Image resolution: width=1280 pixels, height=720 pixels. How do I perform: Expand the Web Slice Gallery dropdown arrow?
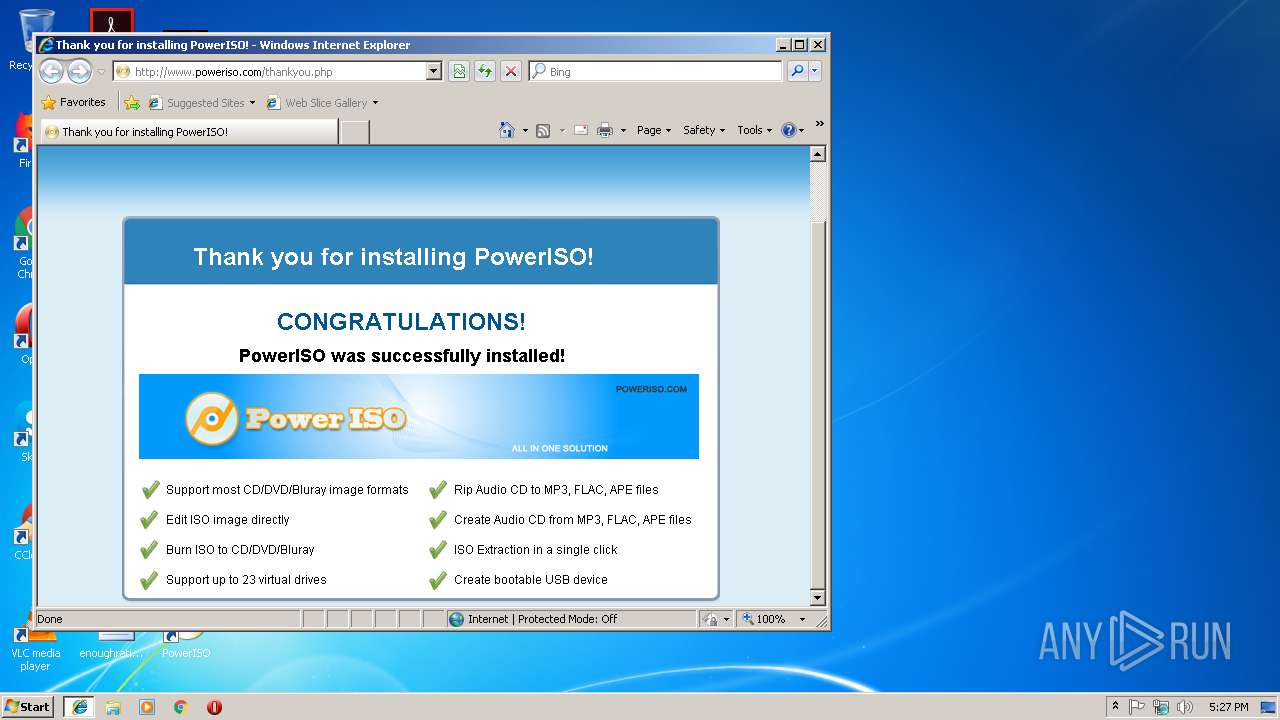click(375, 103)
